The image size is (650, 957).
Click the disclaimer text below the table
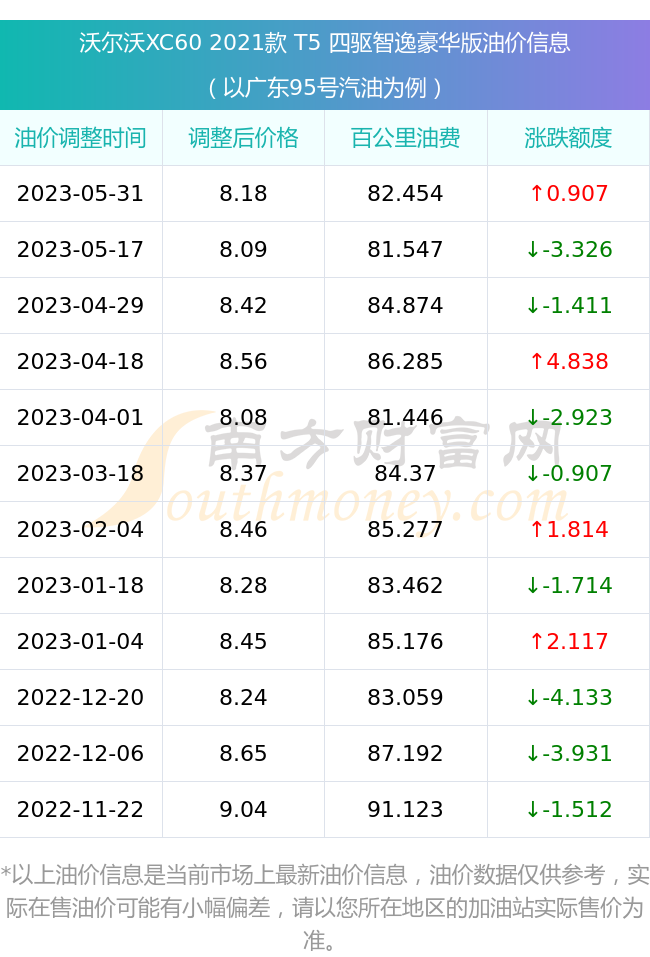pos(325,907)
